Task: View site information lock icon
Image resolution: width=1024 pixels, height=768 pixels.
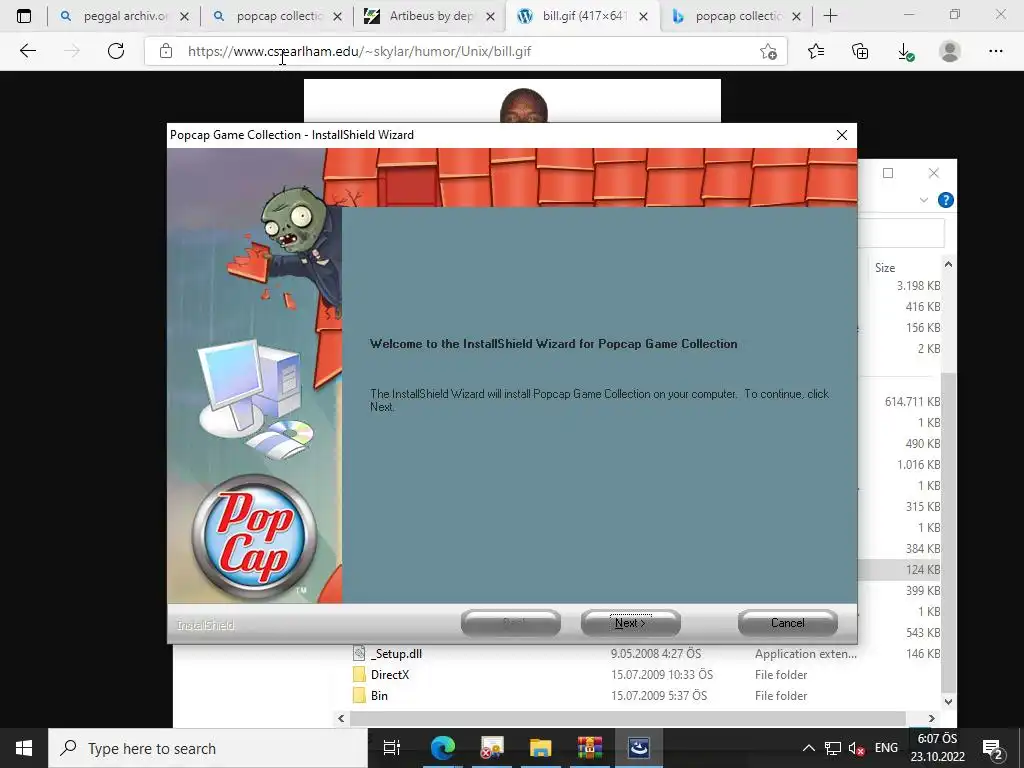Action: point(166,51)
